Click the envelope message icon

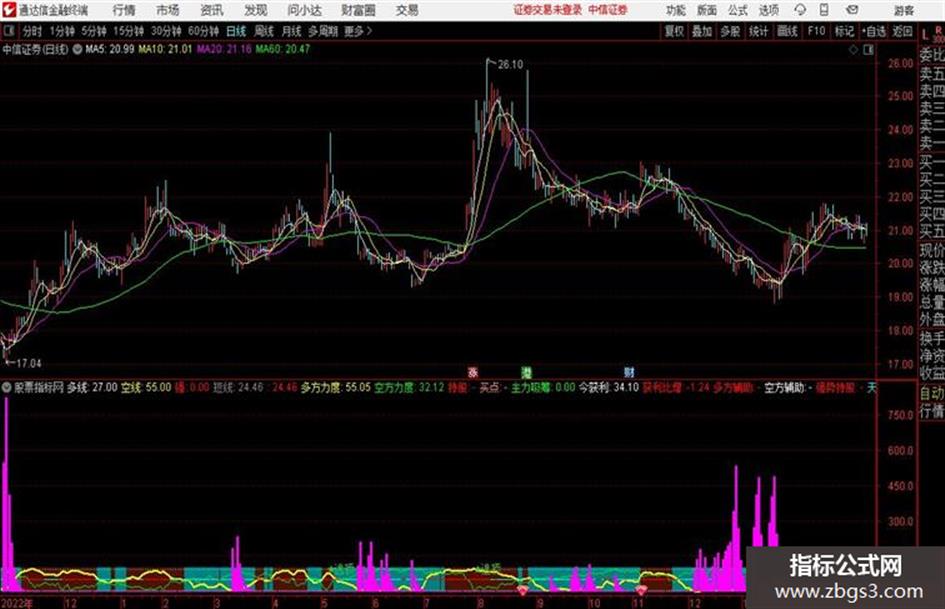(x=852, y=10)
